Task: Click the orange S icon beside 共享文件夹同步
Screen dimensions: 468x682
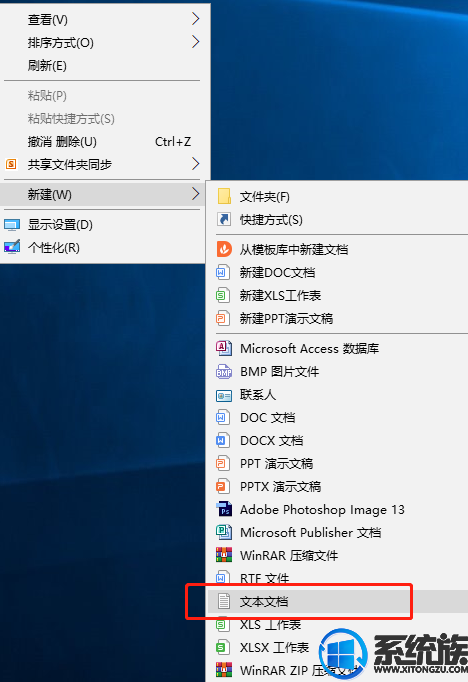Action: pos(11,164)
